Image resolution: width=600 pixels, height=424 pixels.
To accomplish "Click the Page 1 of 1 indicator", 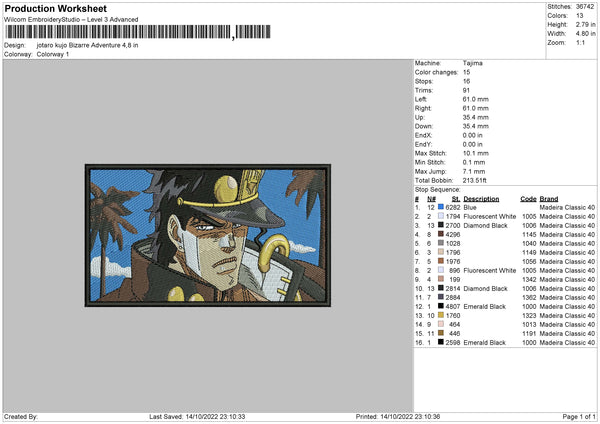I will (579, 416).
